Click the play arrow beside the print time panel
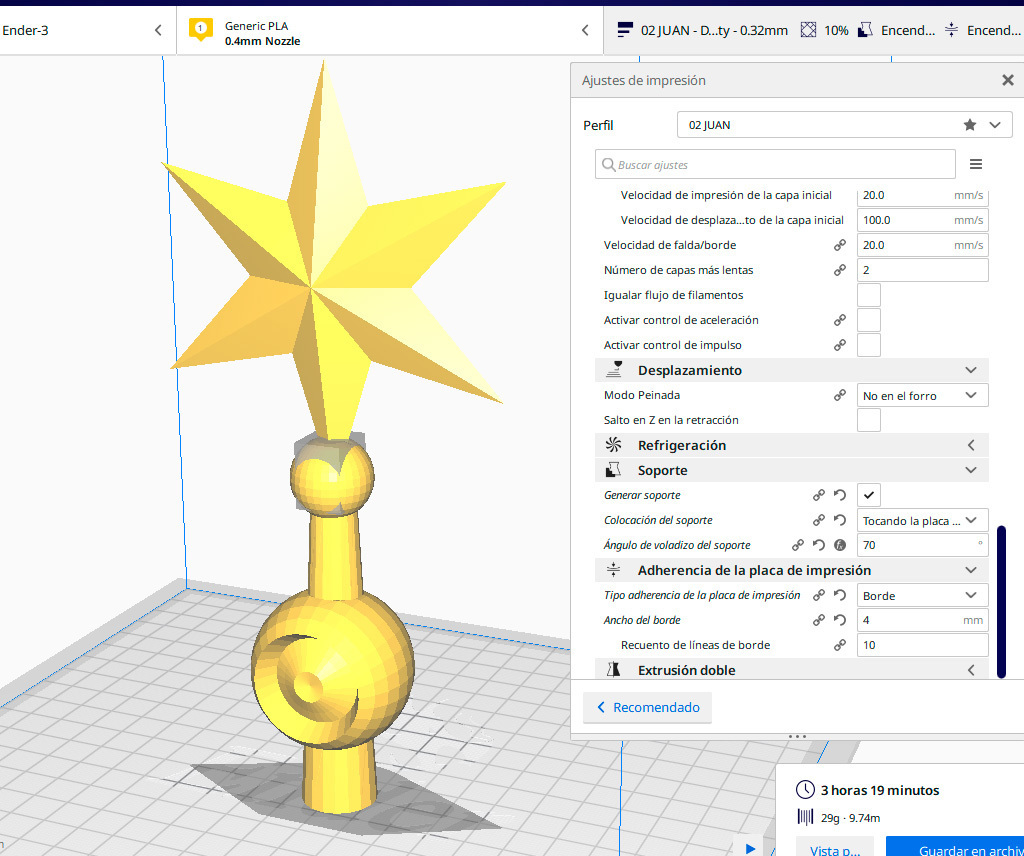The height and width of the screenshot is (856, 1024). pyautogui.click(x=750, y=848)
